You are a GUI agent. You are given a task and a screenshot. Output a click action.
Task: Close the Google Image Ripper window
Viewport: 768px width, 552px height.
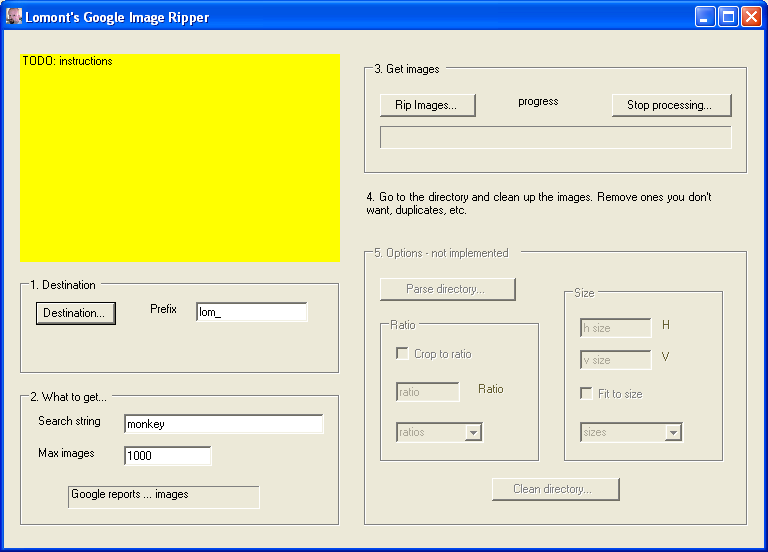(x=750, y=17)
